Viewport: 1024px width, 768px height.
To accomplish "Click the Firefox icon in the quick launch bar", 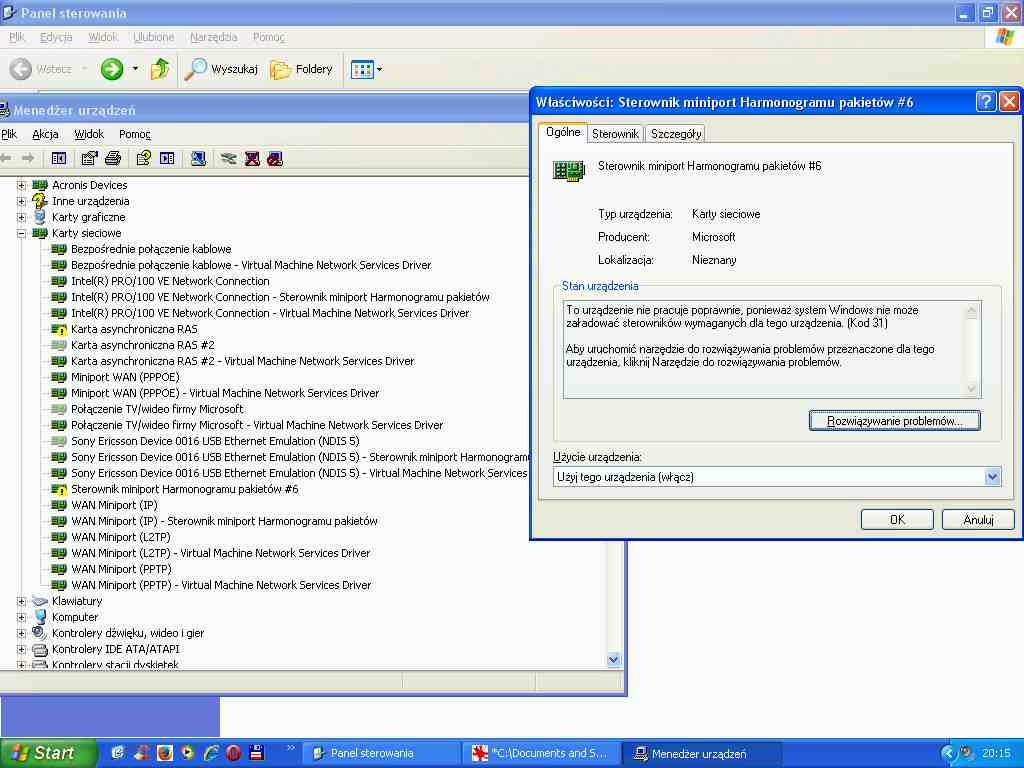I will click(x=165, y=753).
